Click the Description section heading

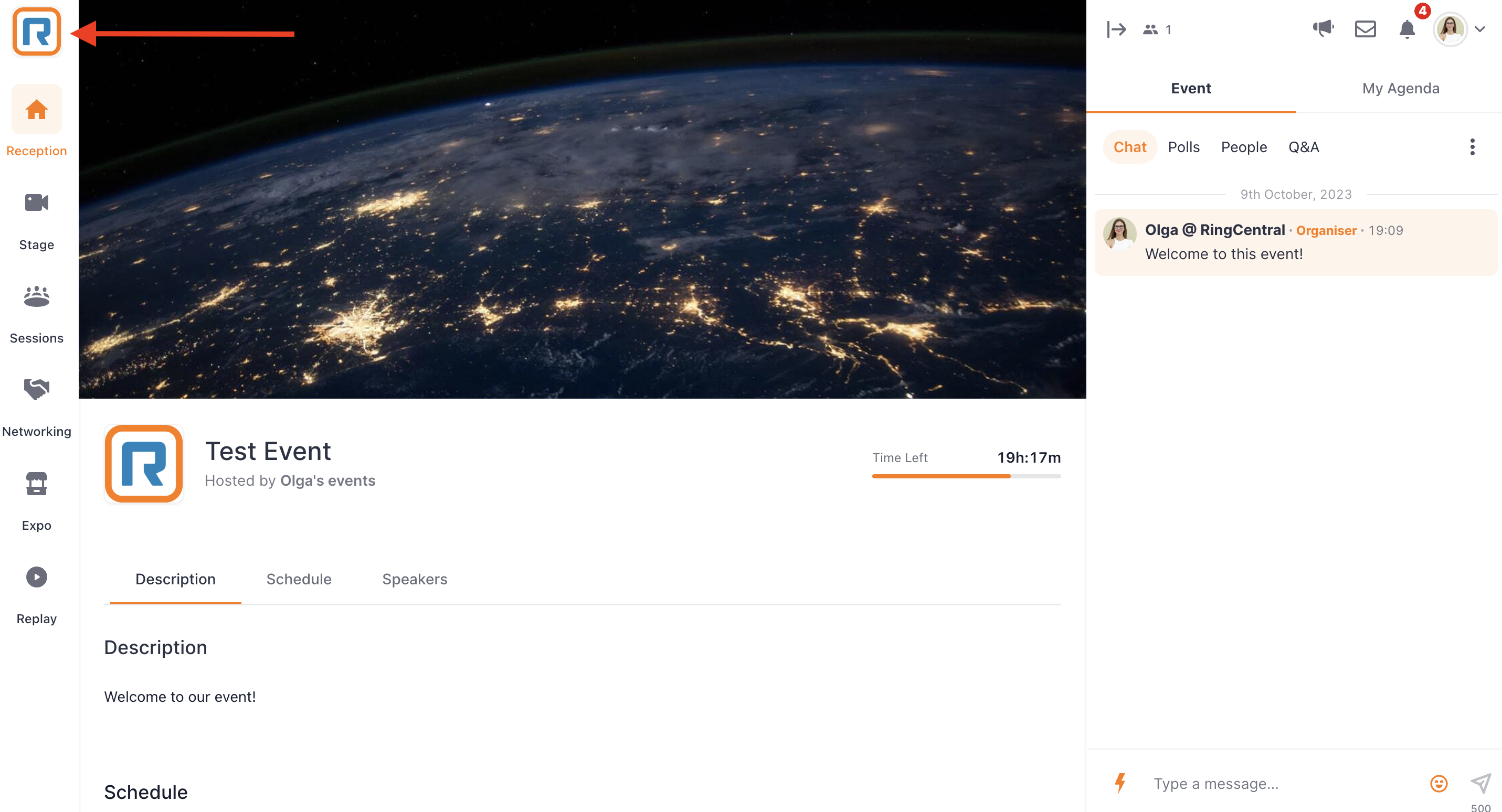156,648
